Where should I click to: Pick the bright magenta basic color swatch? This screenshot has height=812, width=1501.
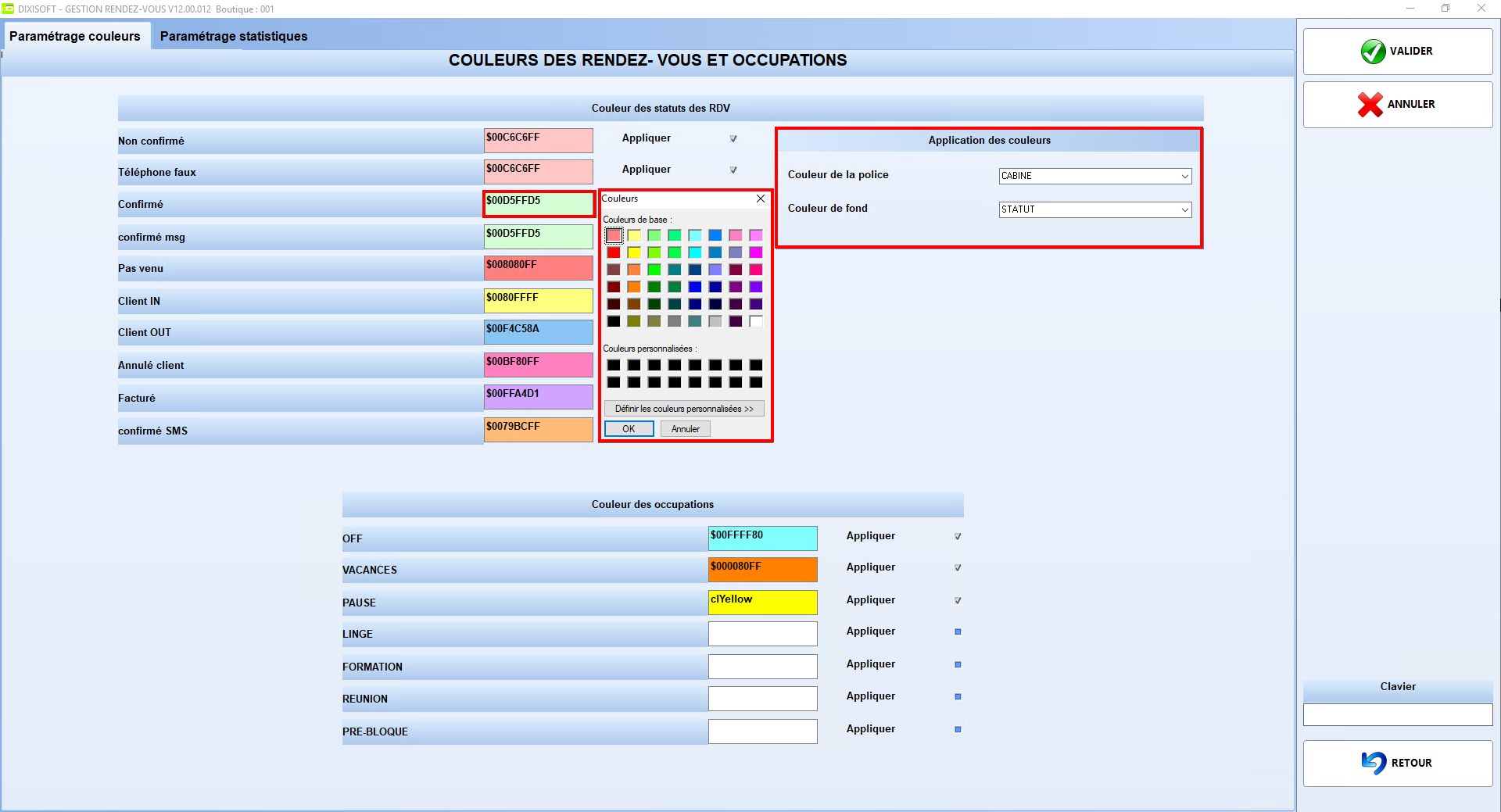tap(756, 252)
